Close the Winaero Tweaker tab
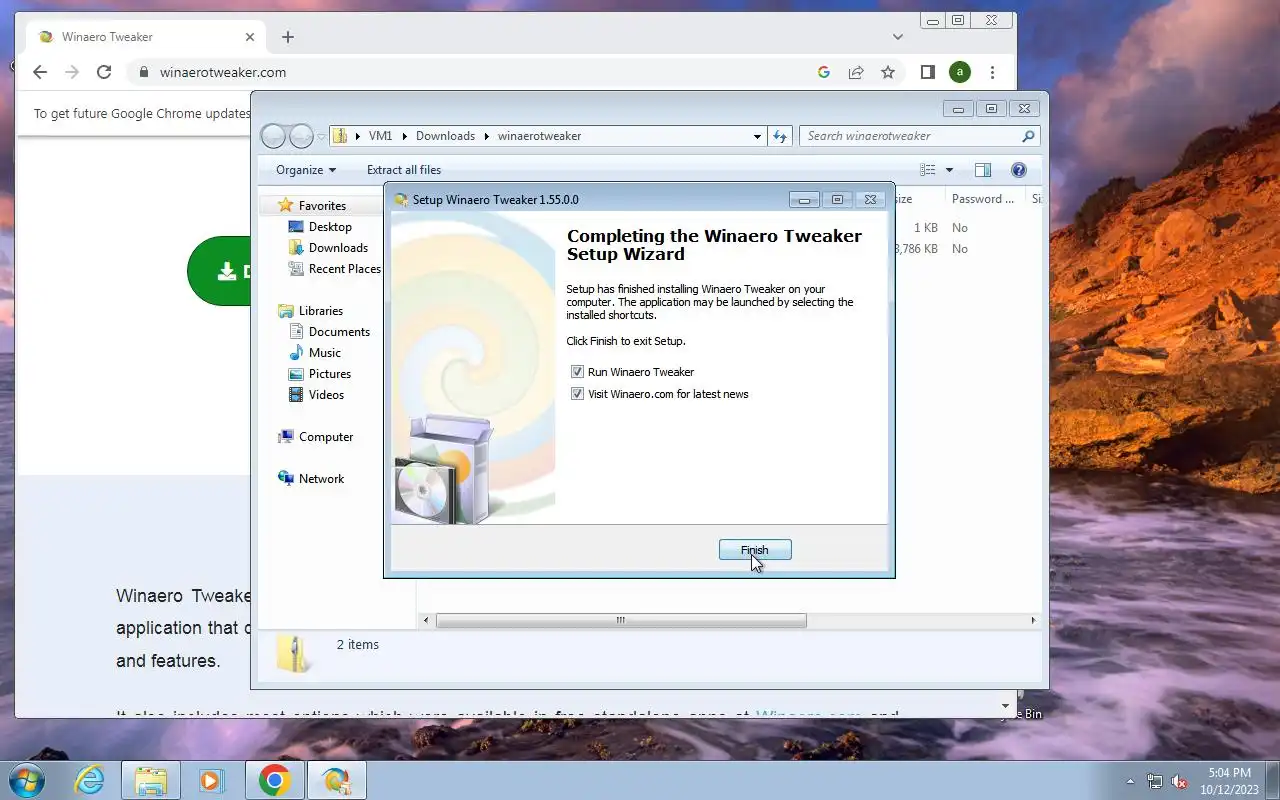The width and height of the screenshot is (1280, 800). 250,37
